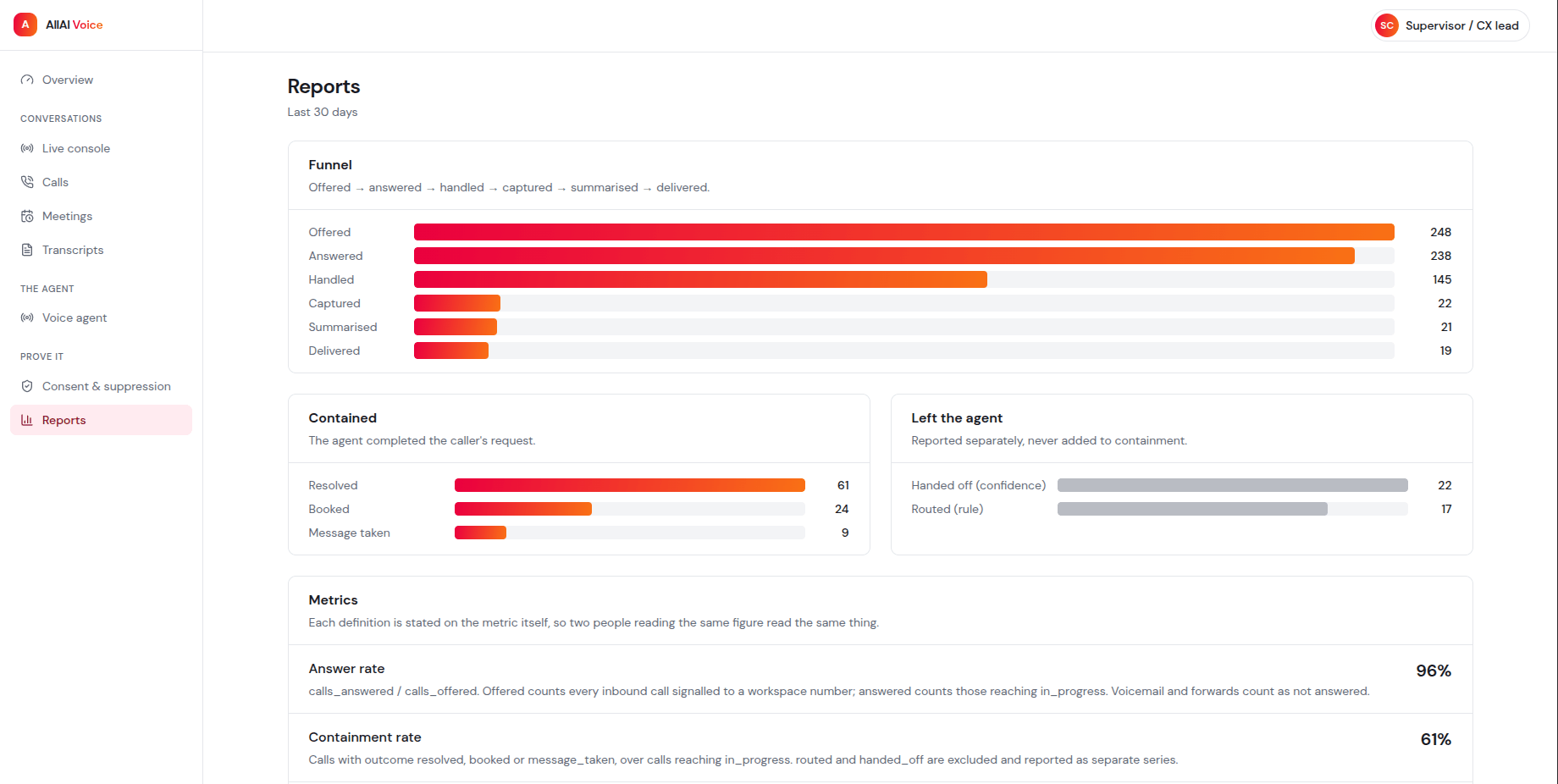Click the Resolved bar in Contained
1558x784 pixels.
pos(630,485)
